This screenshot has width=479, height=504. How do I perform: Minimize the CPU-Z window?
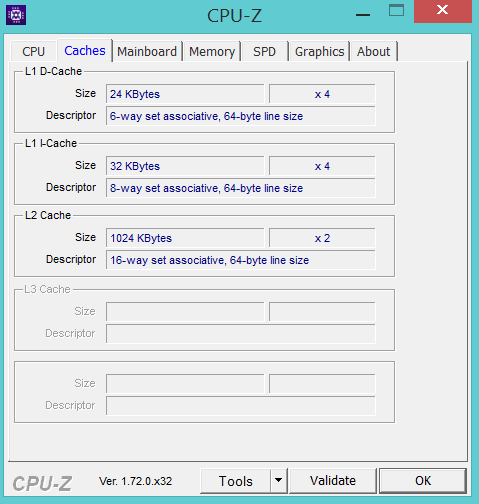coord(363,15)
